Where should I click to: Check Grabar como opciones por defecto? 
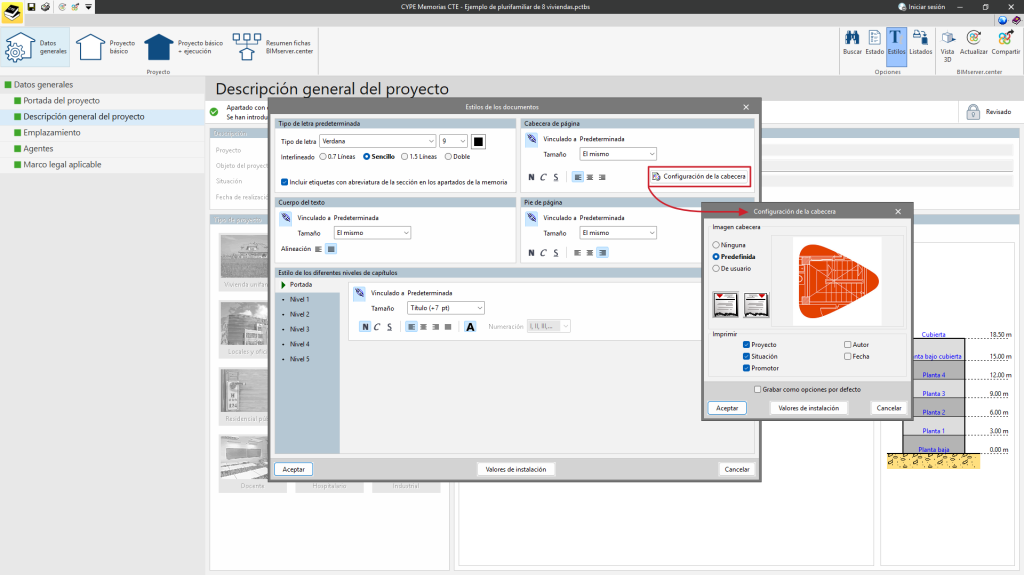(758, 389)
